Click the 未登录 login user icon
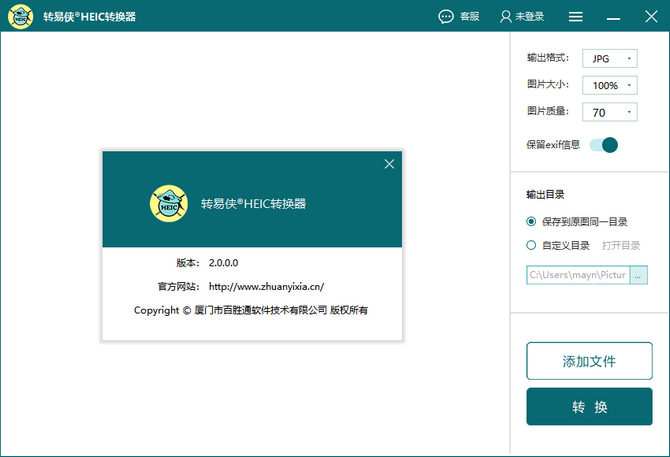Viewport: 670px width, 457px height. click(506, 17)
